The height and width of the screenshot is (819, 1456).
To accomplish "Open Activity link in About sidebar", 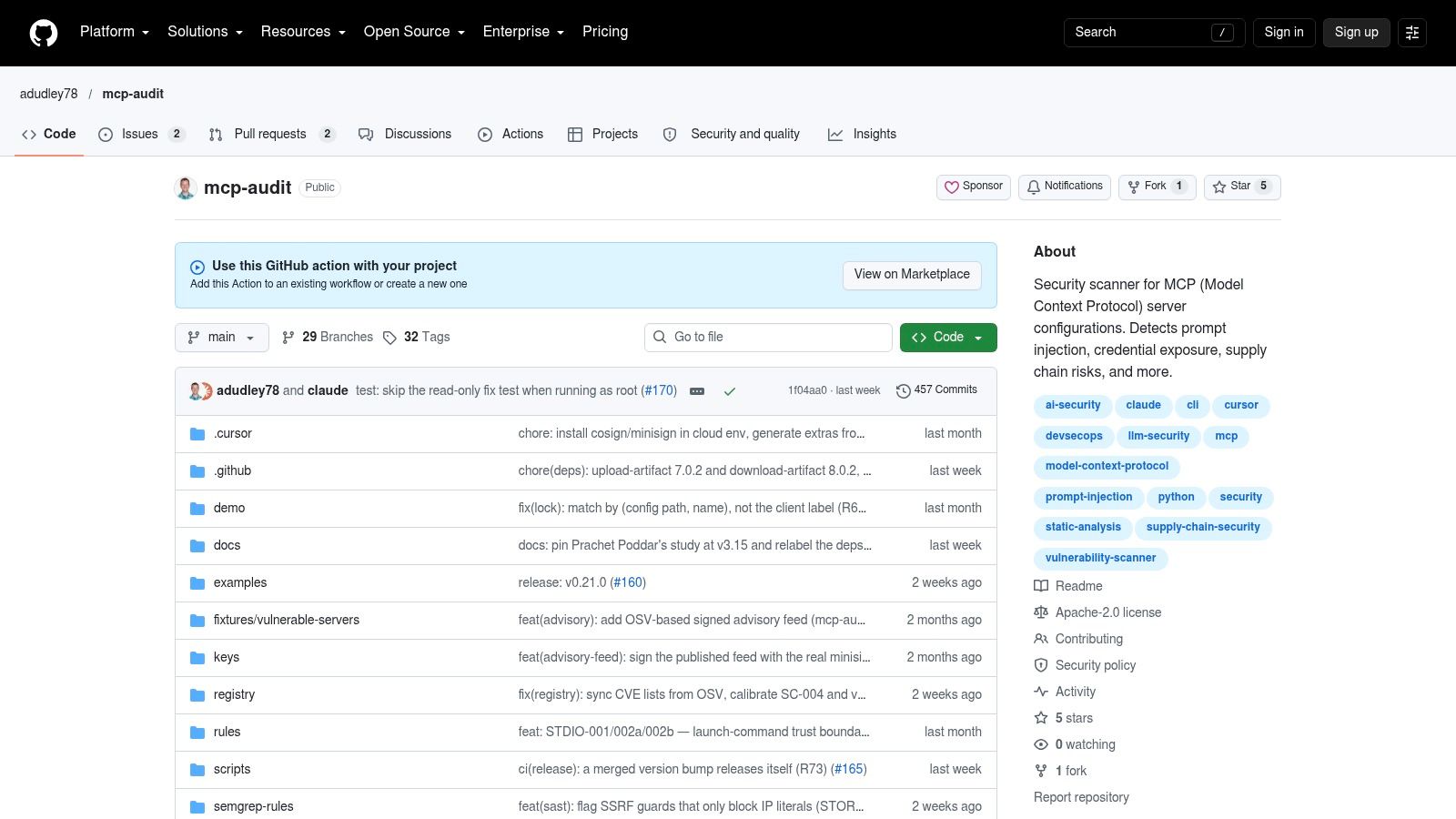I will pos(1065,692).
